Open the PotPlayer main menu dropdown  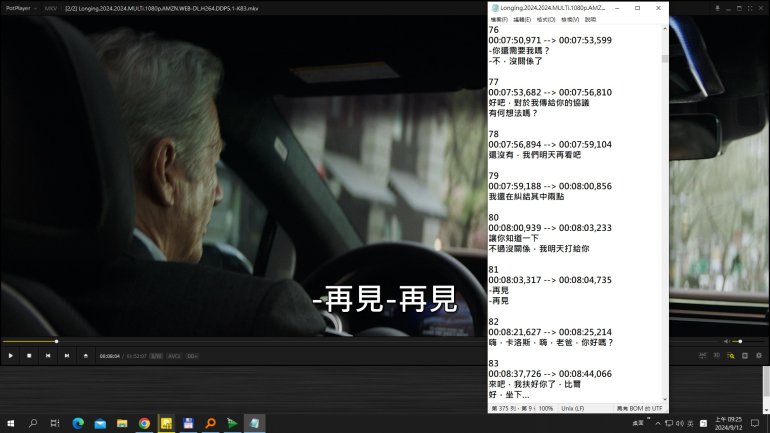20,8
